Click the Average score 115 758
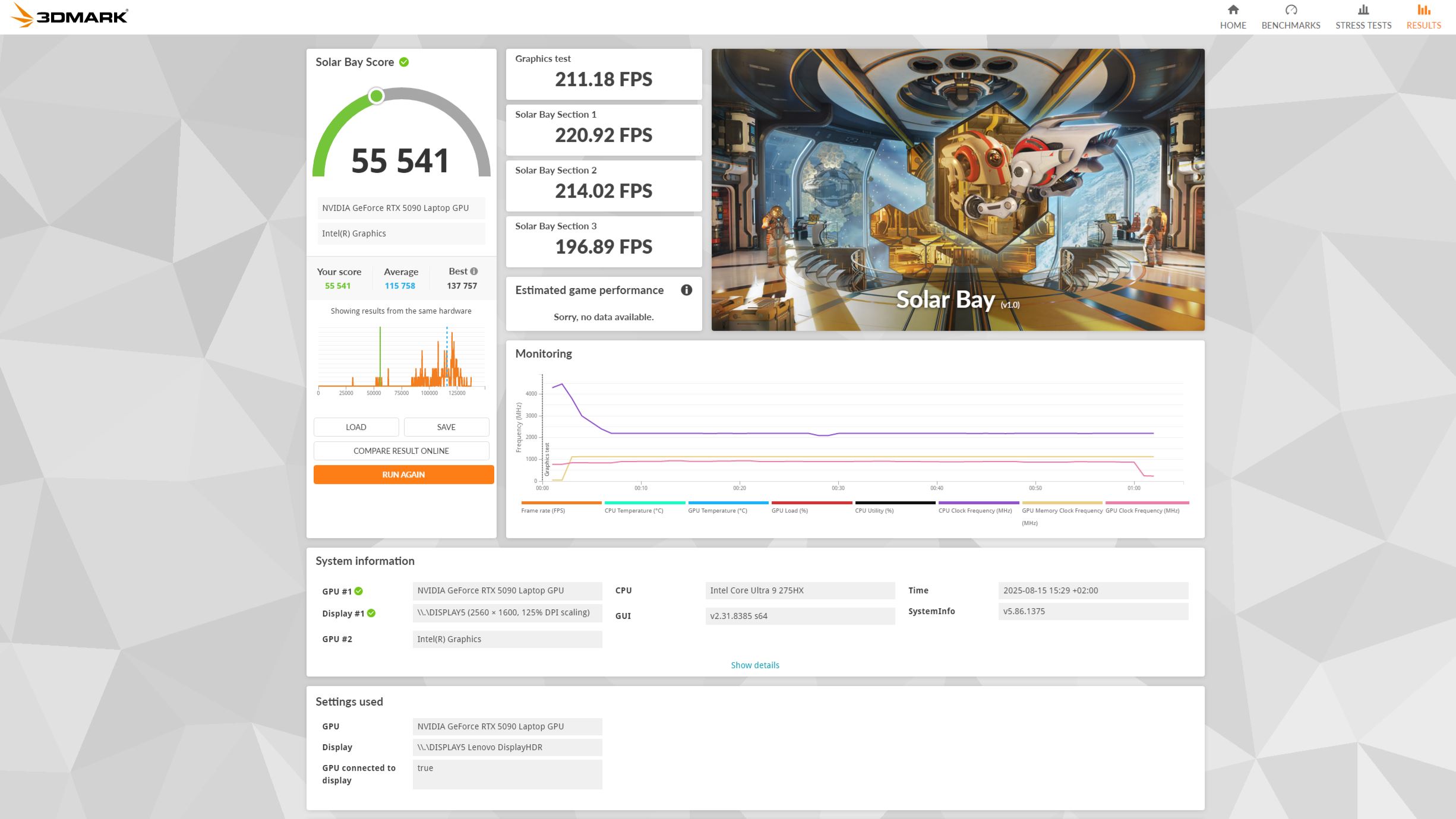 [x=400, y=286]
